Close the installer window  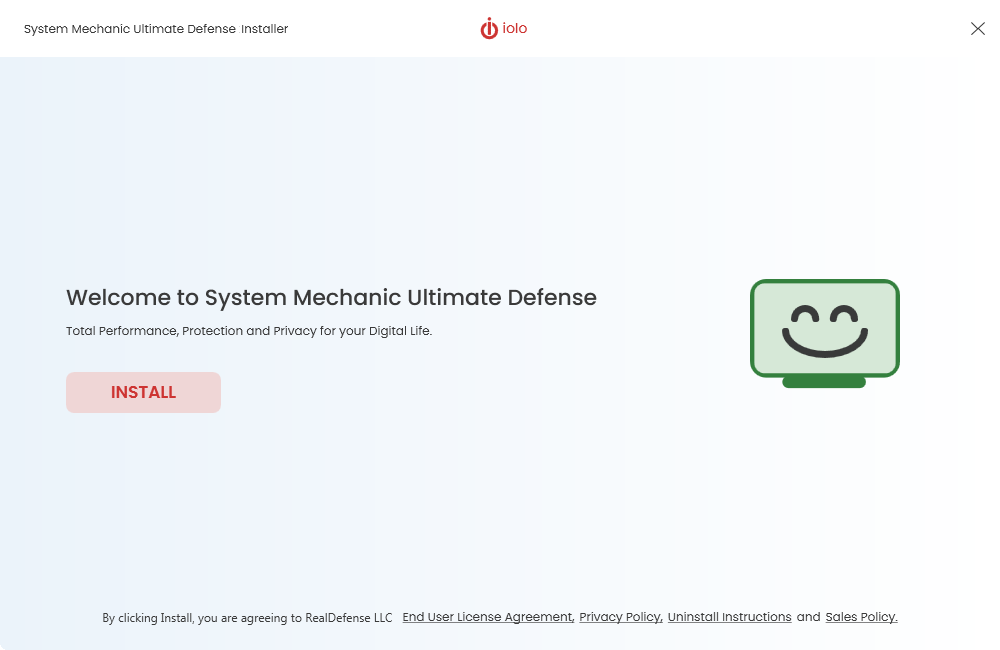978,29
